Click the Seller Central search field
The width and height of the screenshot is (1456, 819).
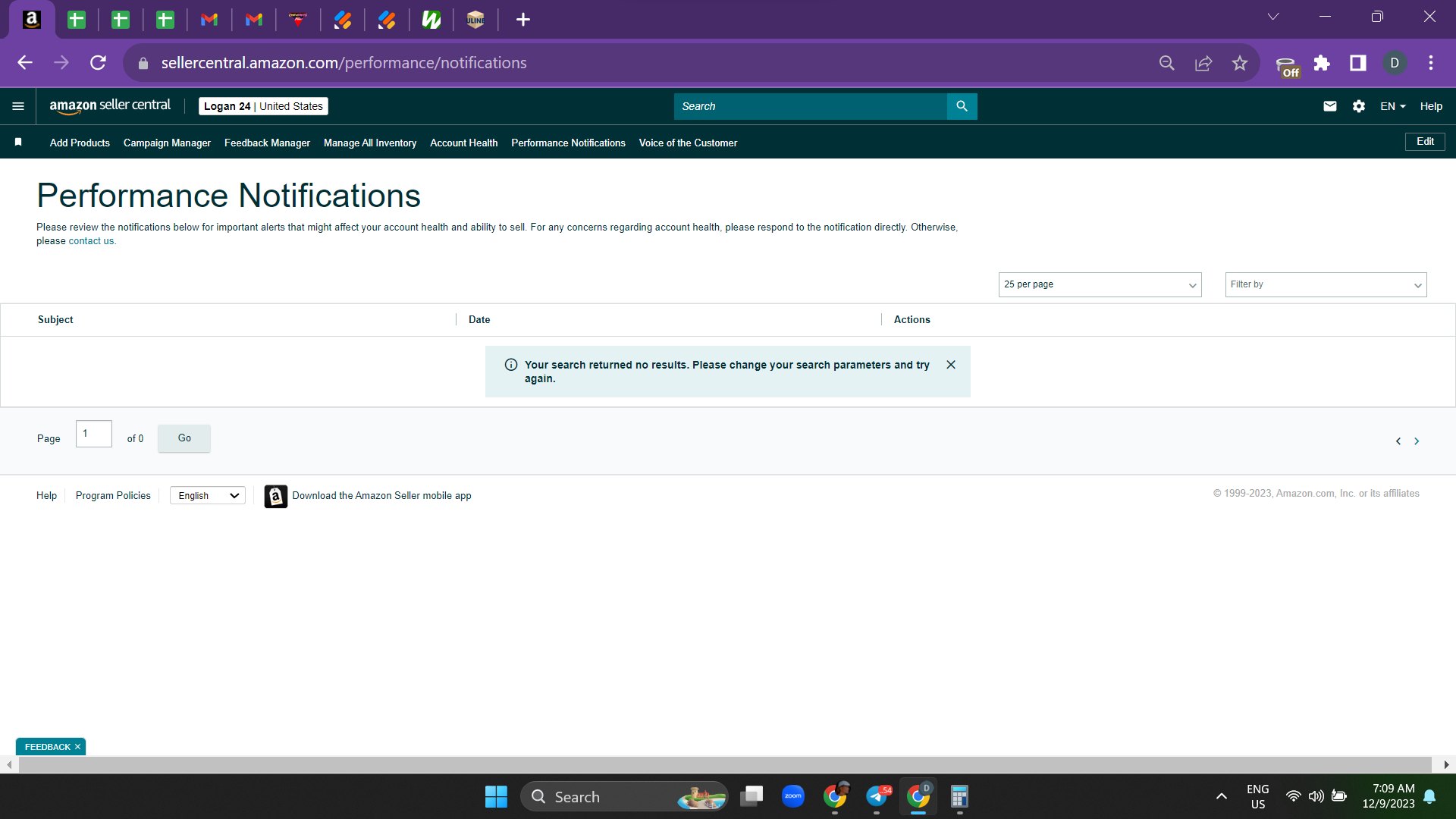(x=810, y=106)
